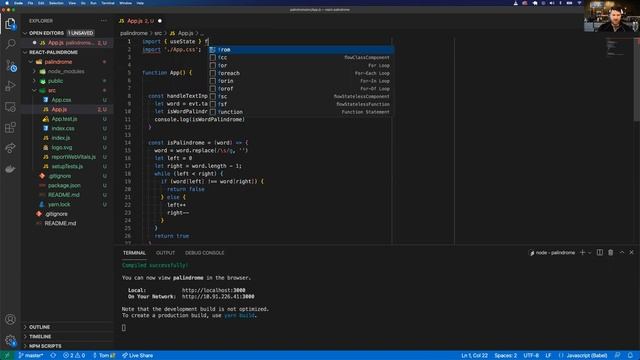Select the 'from' suggestion in autocomplete
This screenshot has width=640, height=360.
(301, 50)
